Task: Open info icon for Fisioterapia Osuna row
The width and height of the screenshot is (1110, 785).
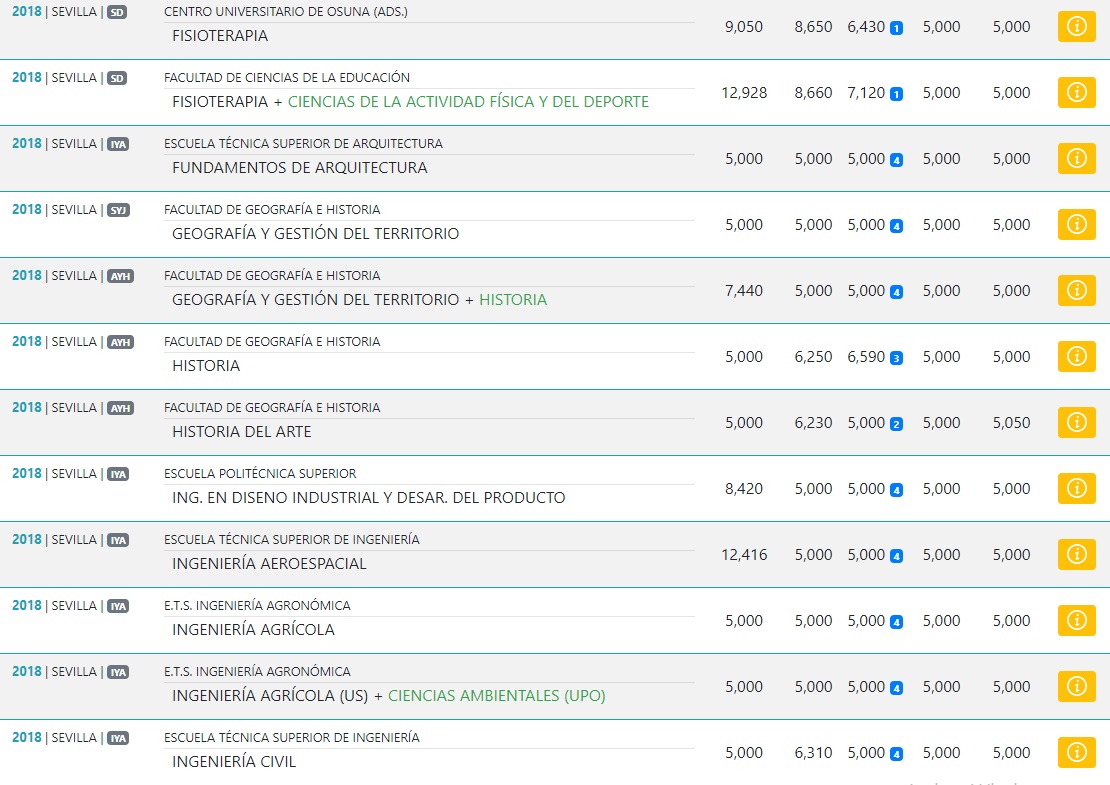Action: [1076, 27]
